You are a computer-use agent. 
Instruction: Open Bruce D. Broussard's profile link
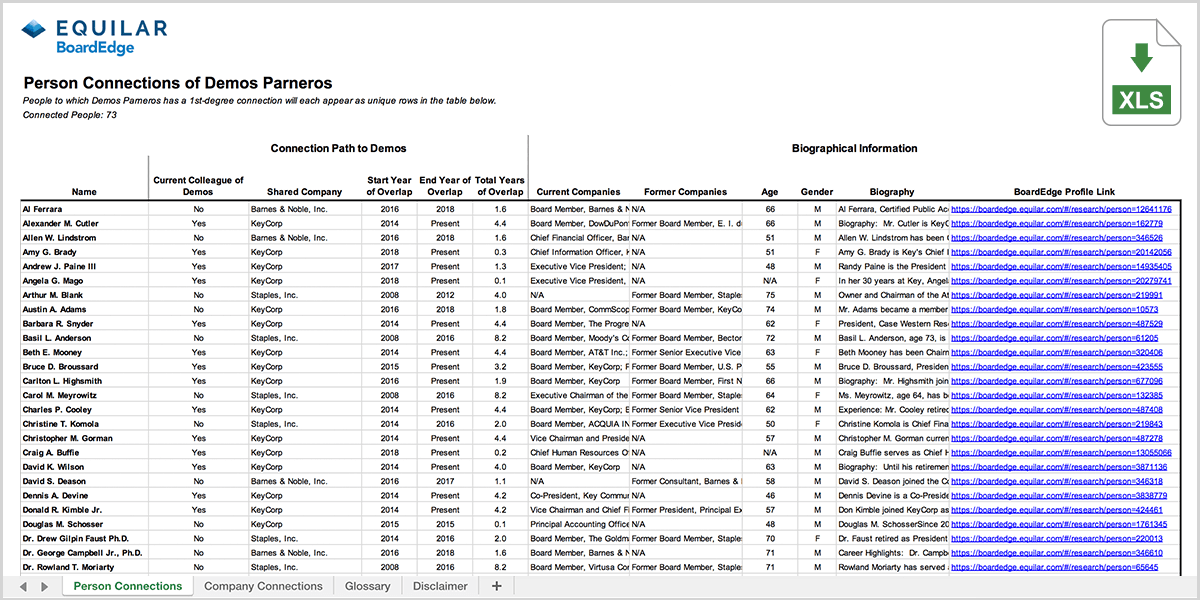pyautogui.click(x=1057, y=367)
